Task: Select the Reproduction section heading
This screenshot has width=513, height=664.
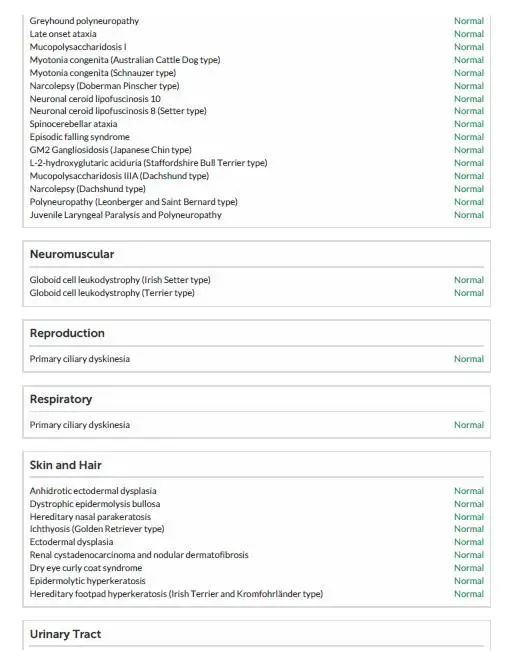Action: tap(67, 333)
